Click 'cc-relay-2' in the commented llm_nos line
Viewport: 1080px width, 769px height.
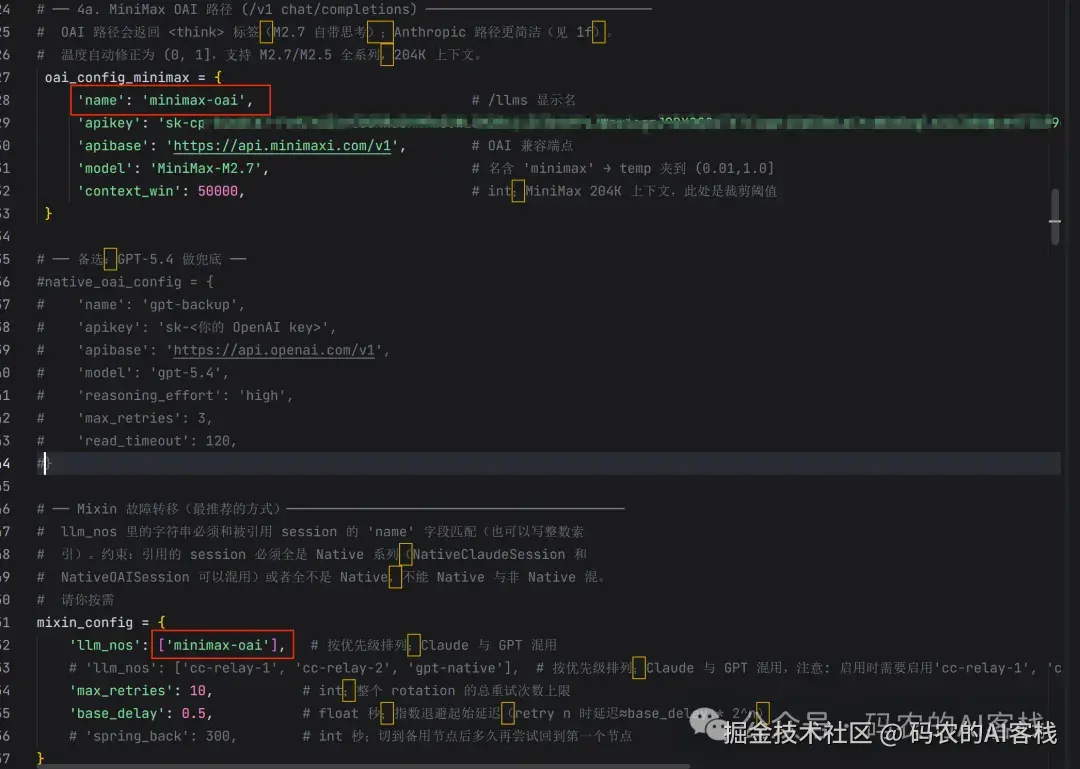click(x=346, y=668)
